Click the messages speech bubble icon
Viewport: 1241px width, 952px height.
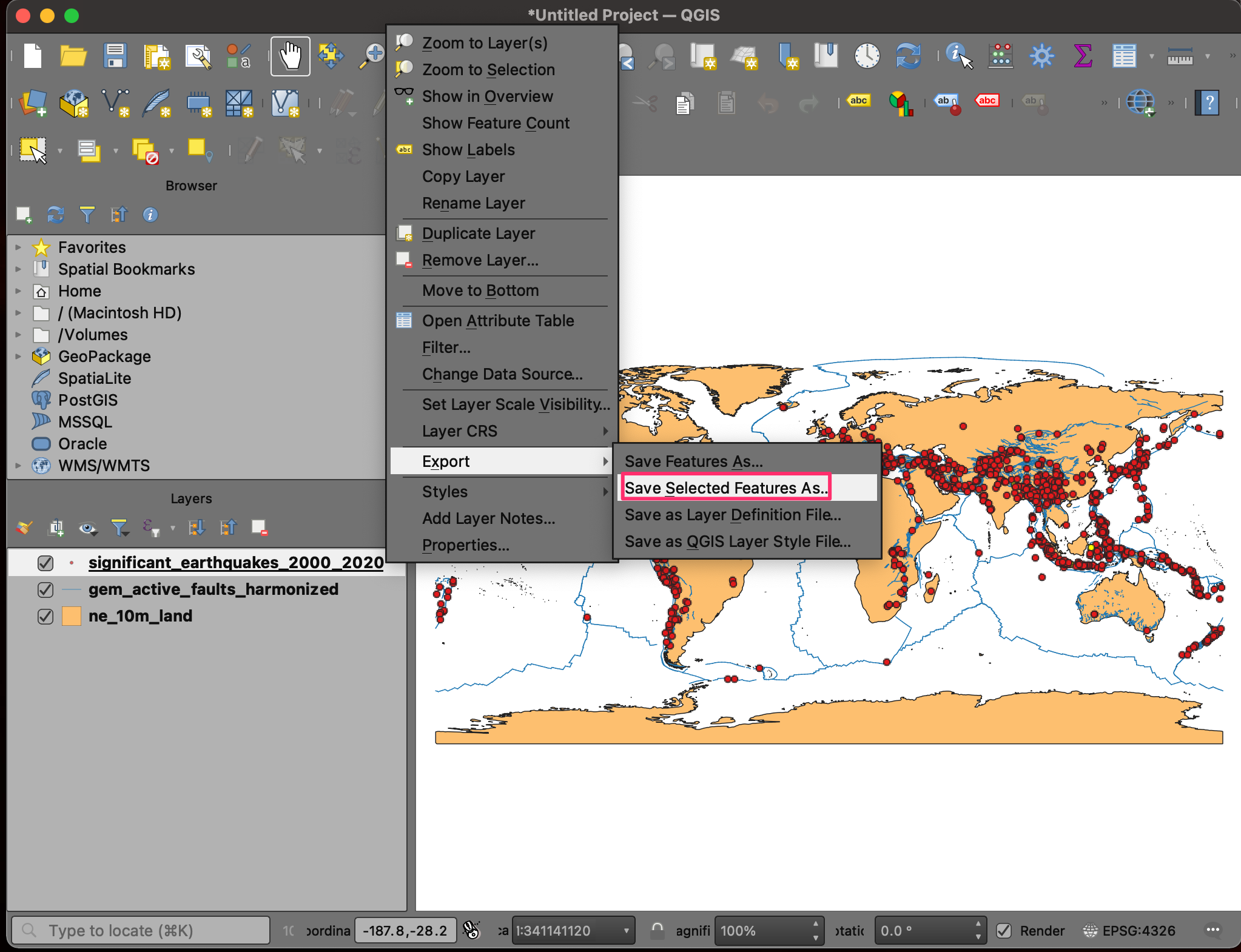click(1212, 930)
